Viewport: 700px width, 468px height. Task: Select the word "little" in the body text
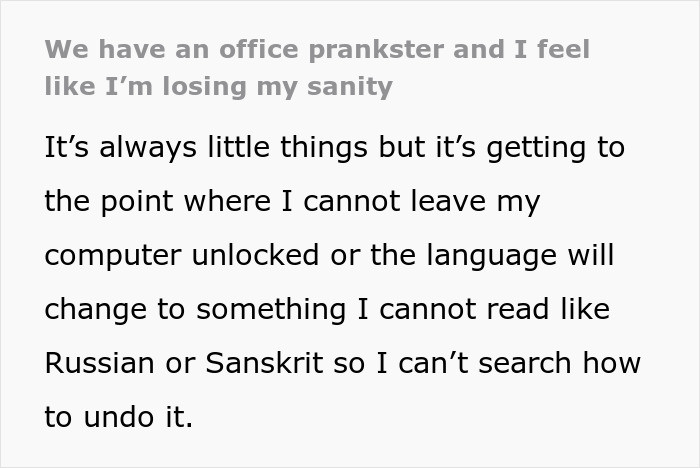(239, 146)
